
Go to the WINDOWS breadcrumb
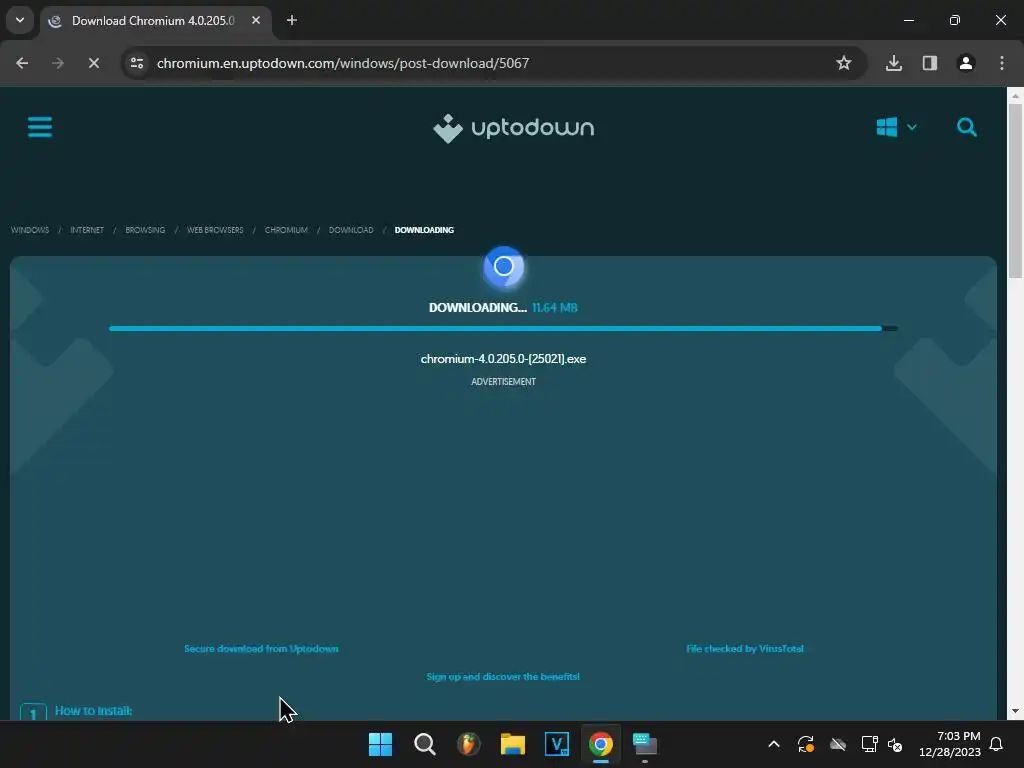click(x=30, y=230)
